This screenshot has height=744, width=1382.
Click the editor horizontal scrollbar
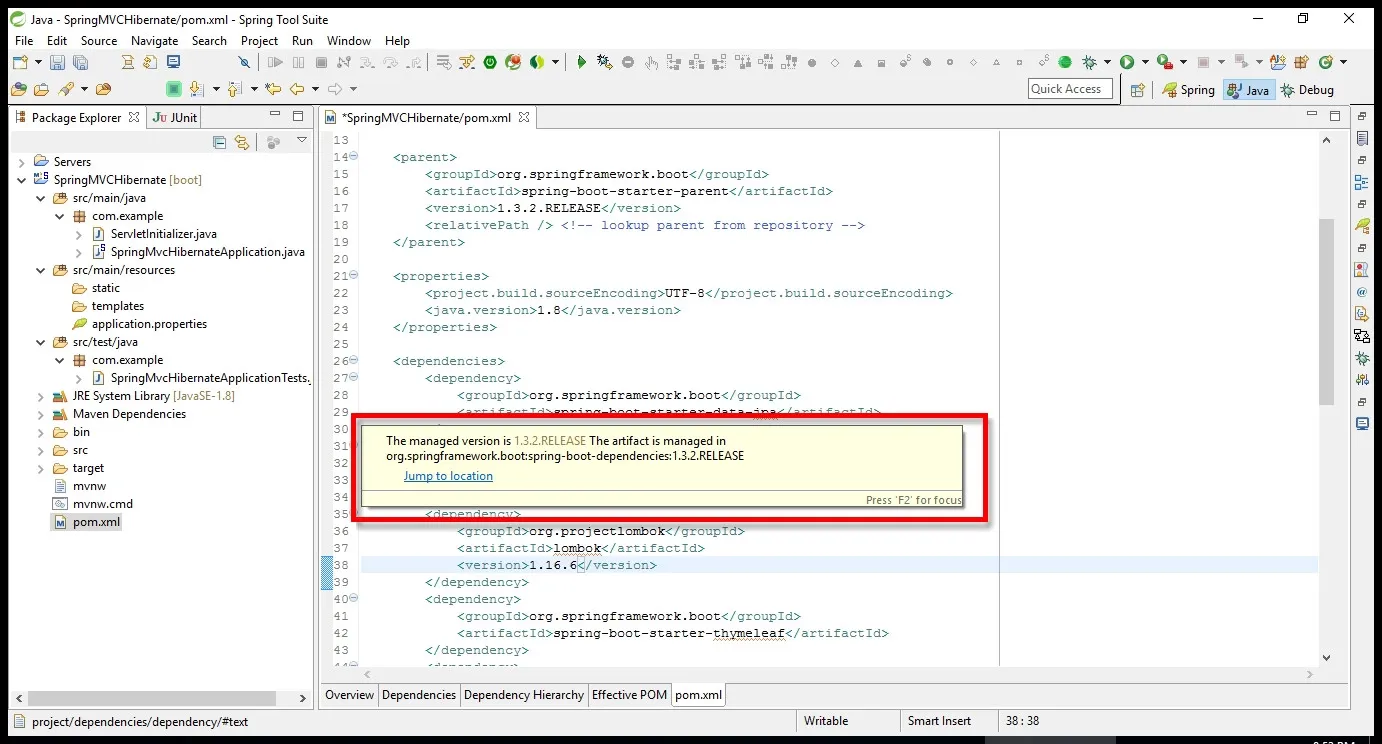pyautogui.click(x=840, y=675)
